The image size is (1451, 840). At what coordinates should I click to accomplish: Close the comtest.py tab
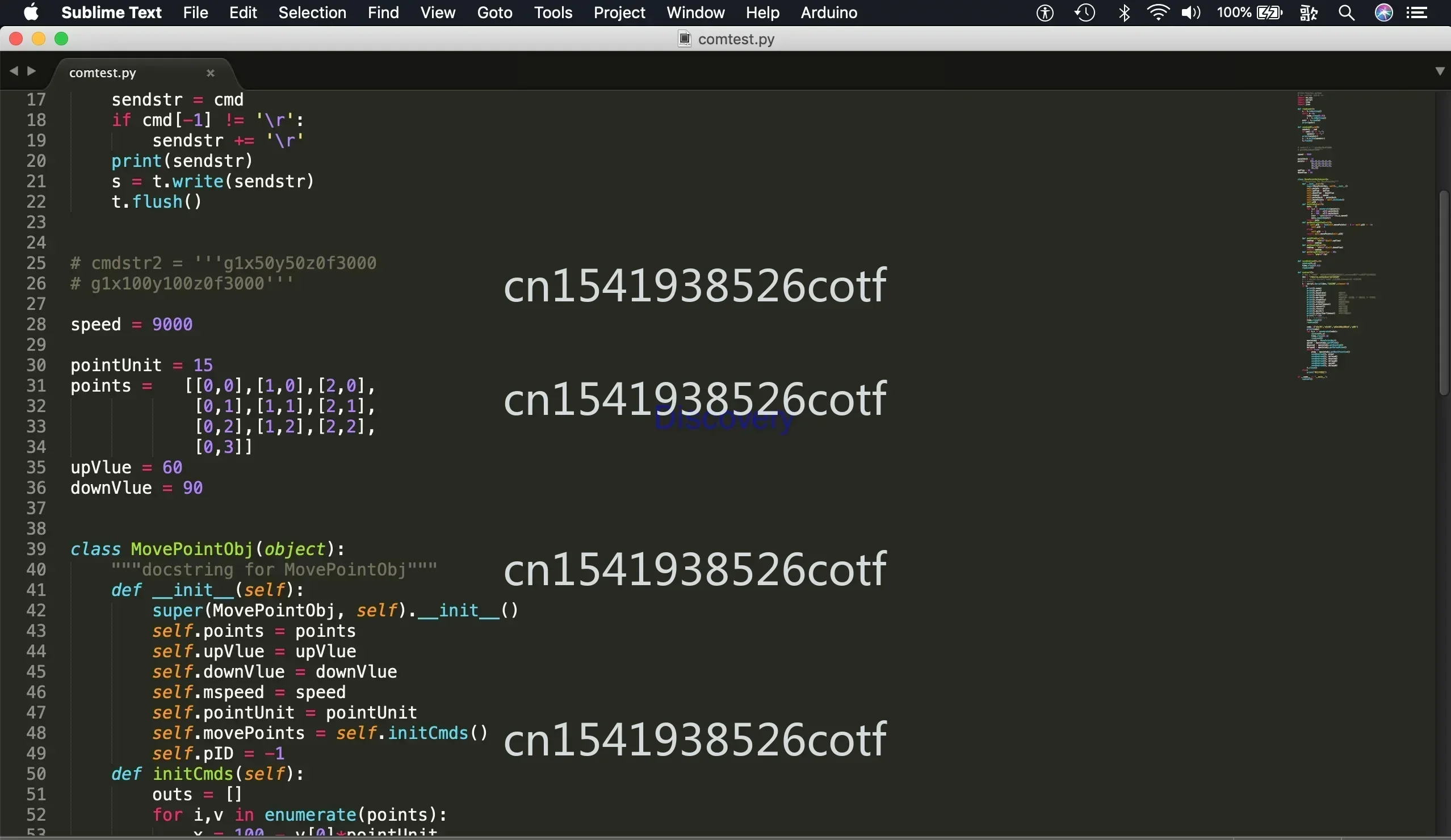coord(210,73)
